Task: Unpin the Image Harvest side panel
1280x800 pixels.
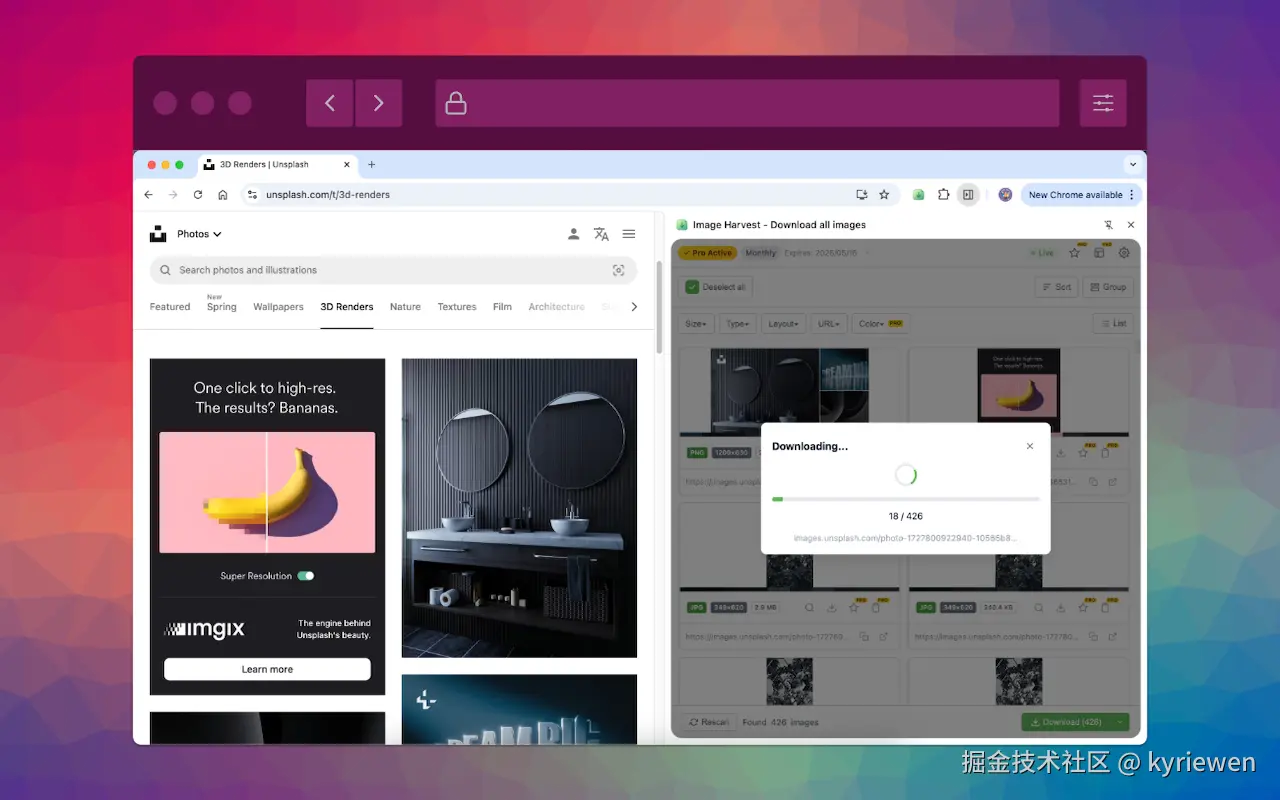Action: click(x=1108, y=225)
